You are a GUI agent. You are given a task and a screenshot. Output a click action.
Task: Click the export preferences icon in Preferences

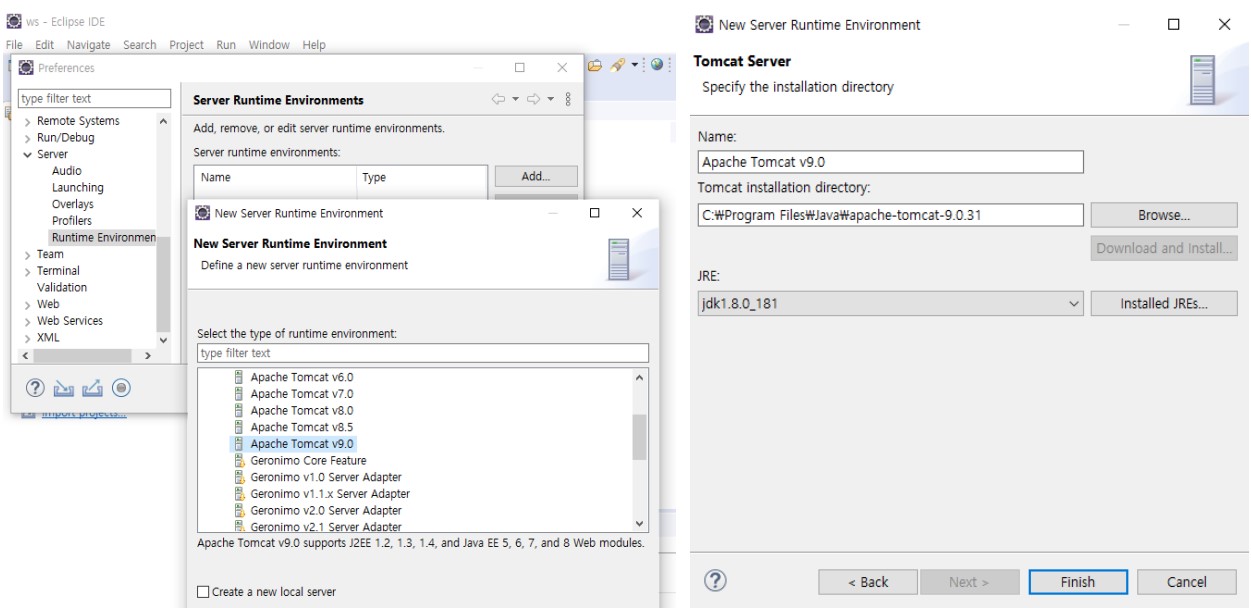pos(94,389)
